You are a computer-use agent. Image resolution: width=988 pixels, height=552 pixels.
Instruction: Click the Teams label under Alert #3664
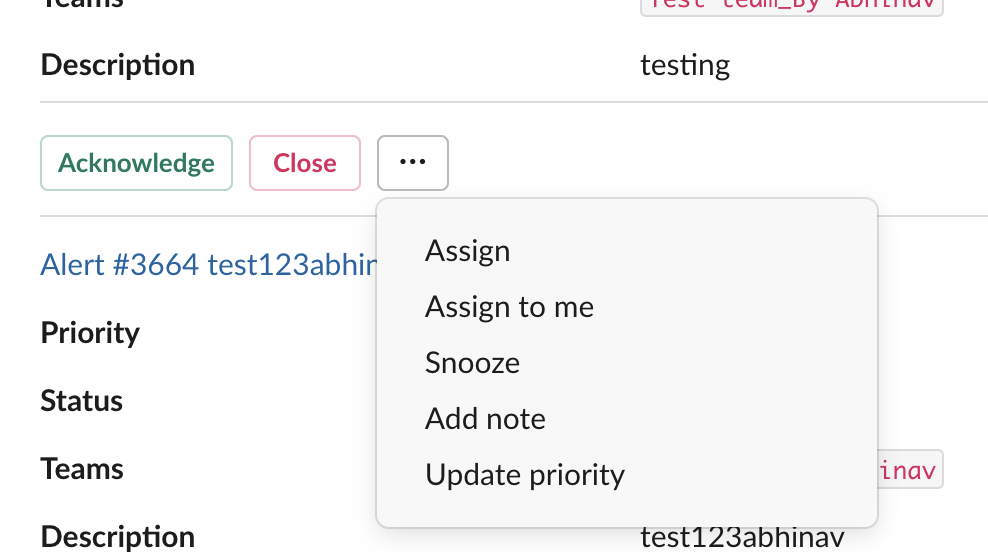tap(82, 469)
